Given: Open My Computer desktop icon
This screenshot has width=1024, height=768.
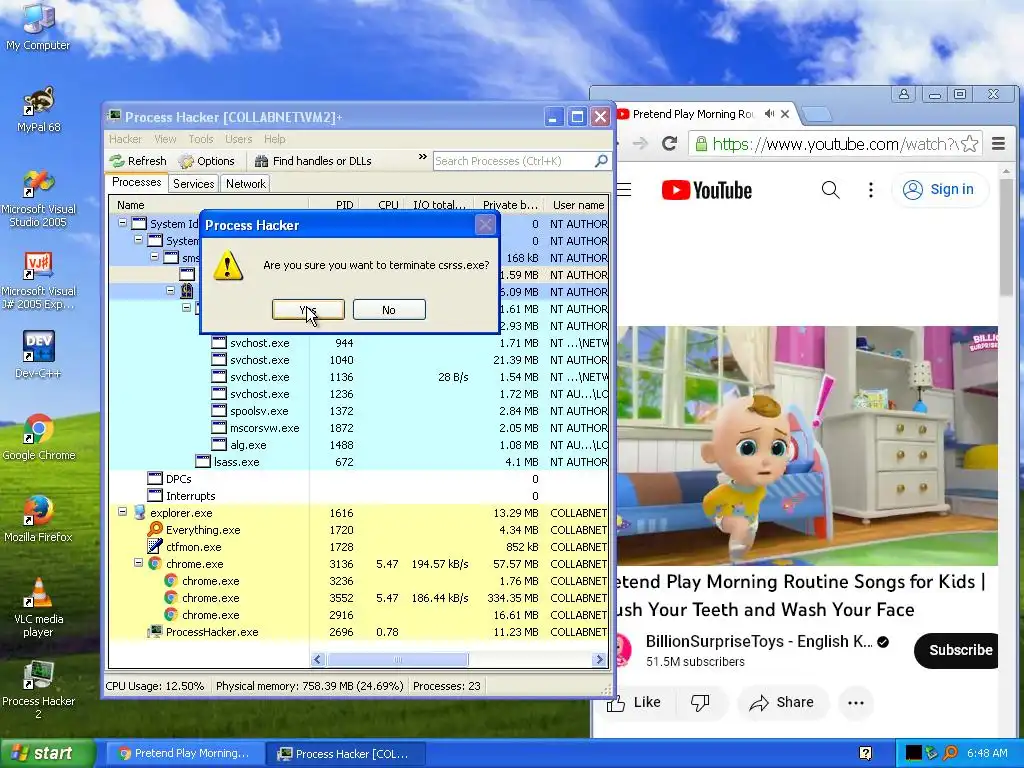Looking at the screenshot, I should tap(38, 26).
